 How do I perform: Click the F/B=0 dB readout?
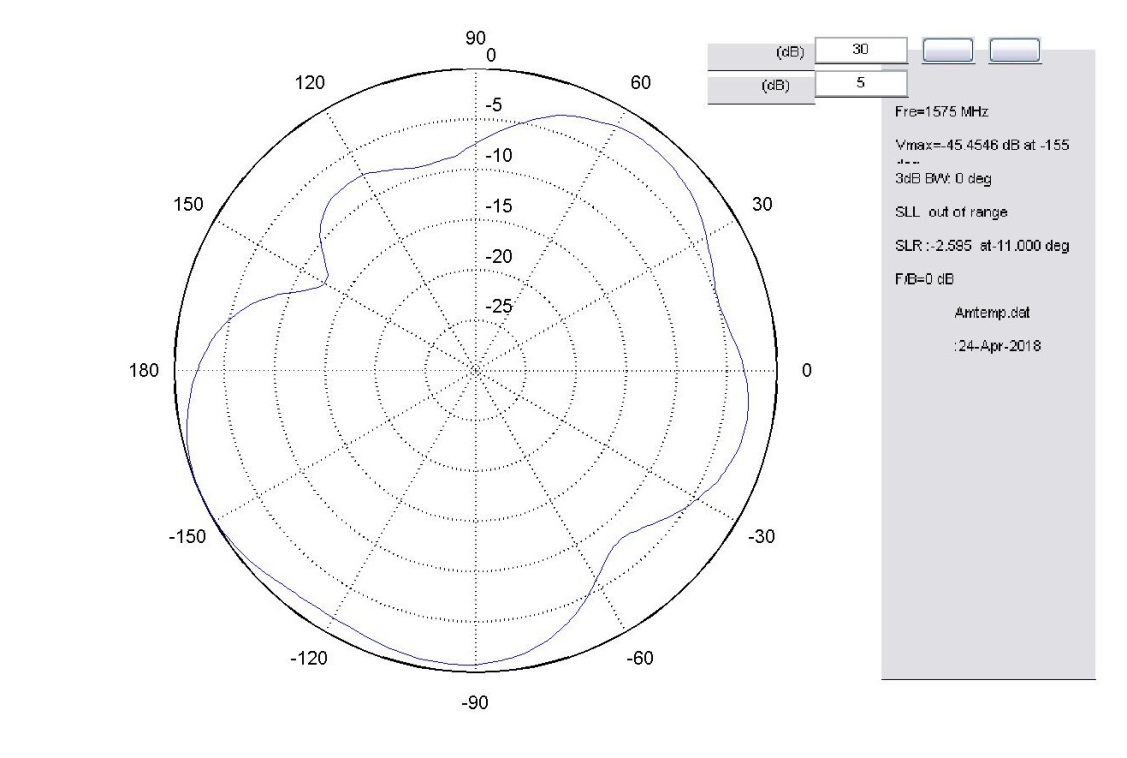tap(924, 281)
